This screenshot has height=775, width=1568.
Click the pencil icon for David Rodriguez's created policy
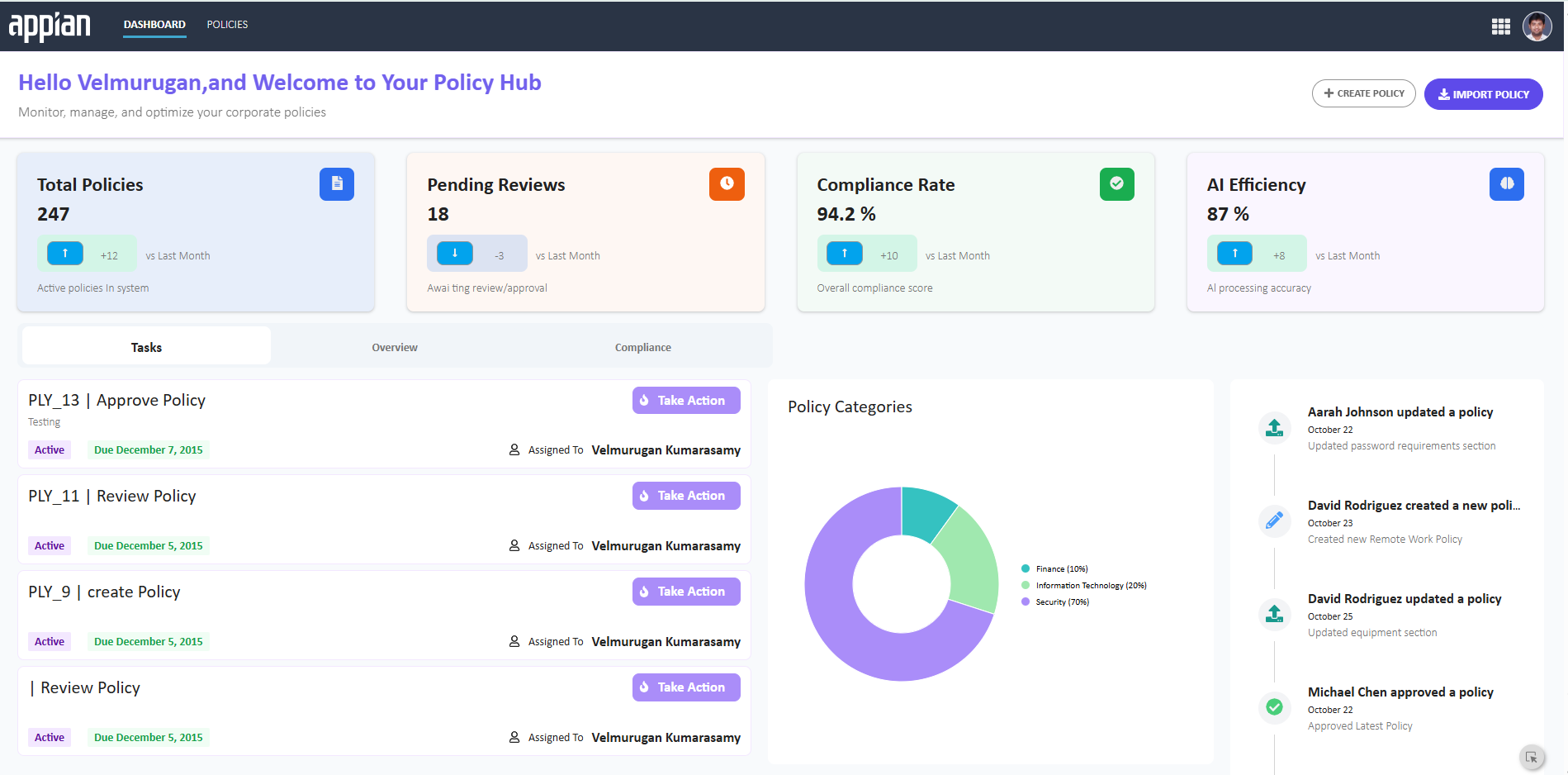click(x=1274, y=521)
